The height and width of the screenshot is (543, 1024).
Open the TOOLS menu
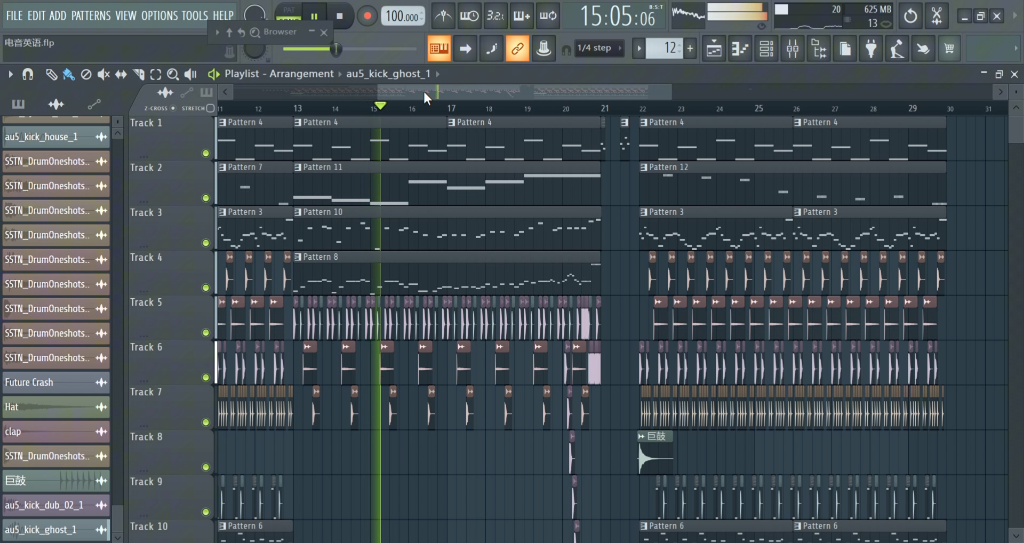(x=195, y=15)
